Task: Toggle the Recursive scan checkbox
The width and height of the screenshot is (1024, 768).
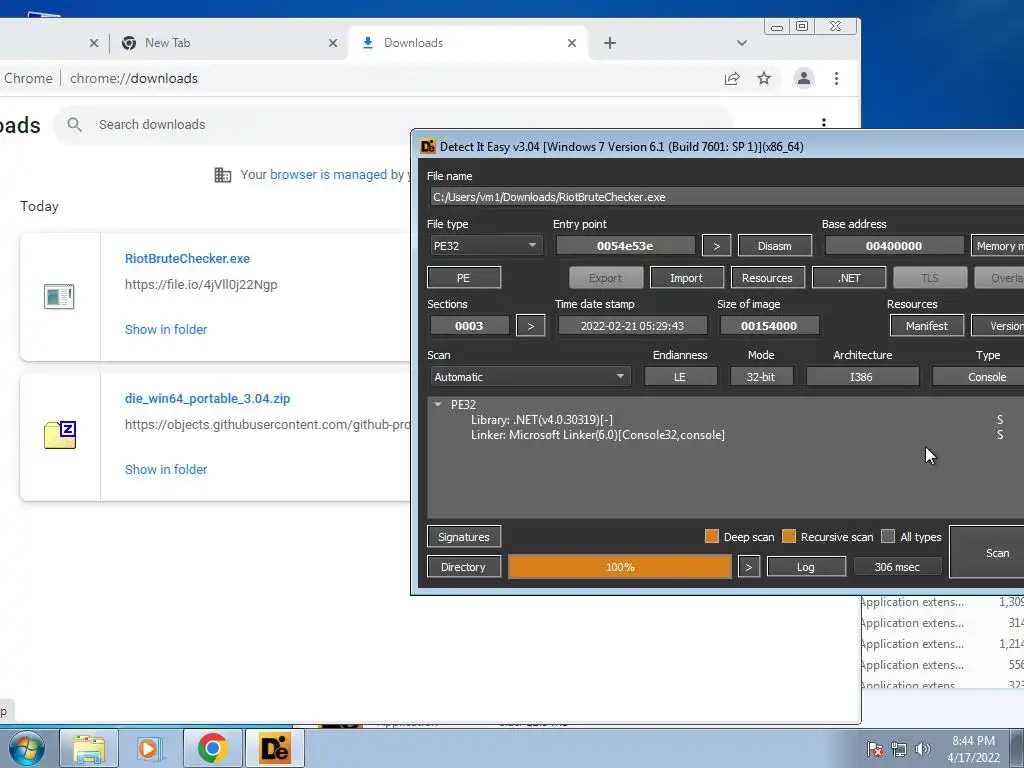Action: tap(789, 536)
